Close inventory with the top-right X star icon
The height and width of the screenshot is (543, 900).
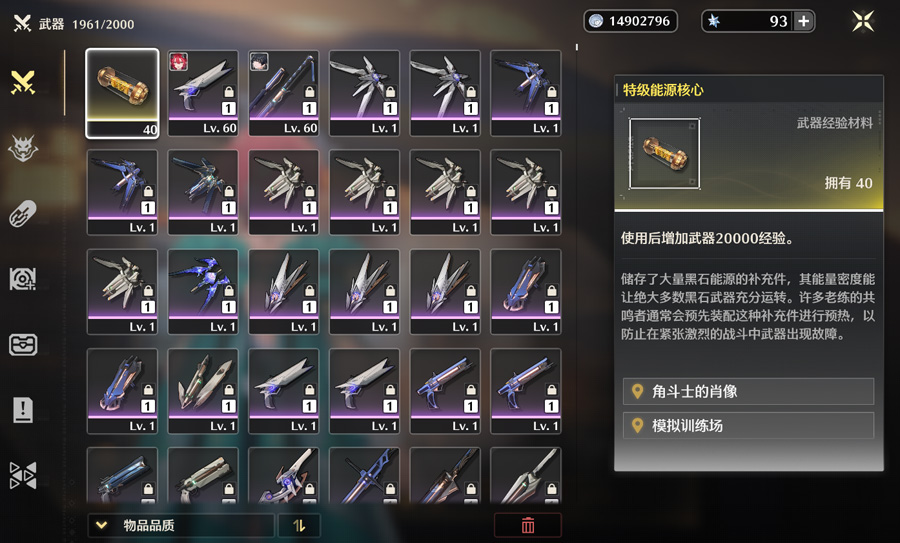863,21
